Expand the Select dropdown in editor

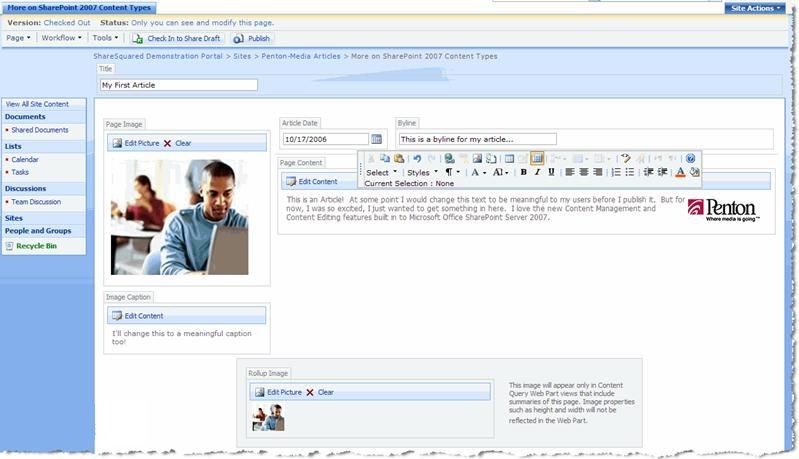coord(381,172)
